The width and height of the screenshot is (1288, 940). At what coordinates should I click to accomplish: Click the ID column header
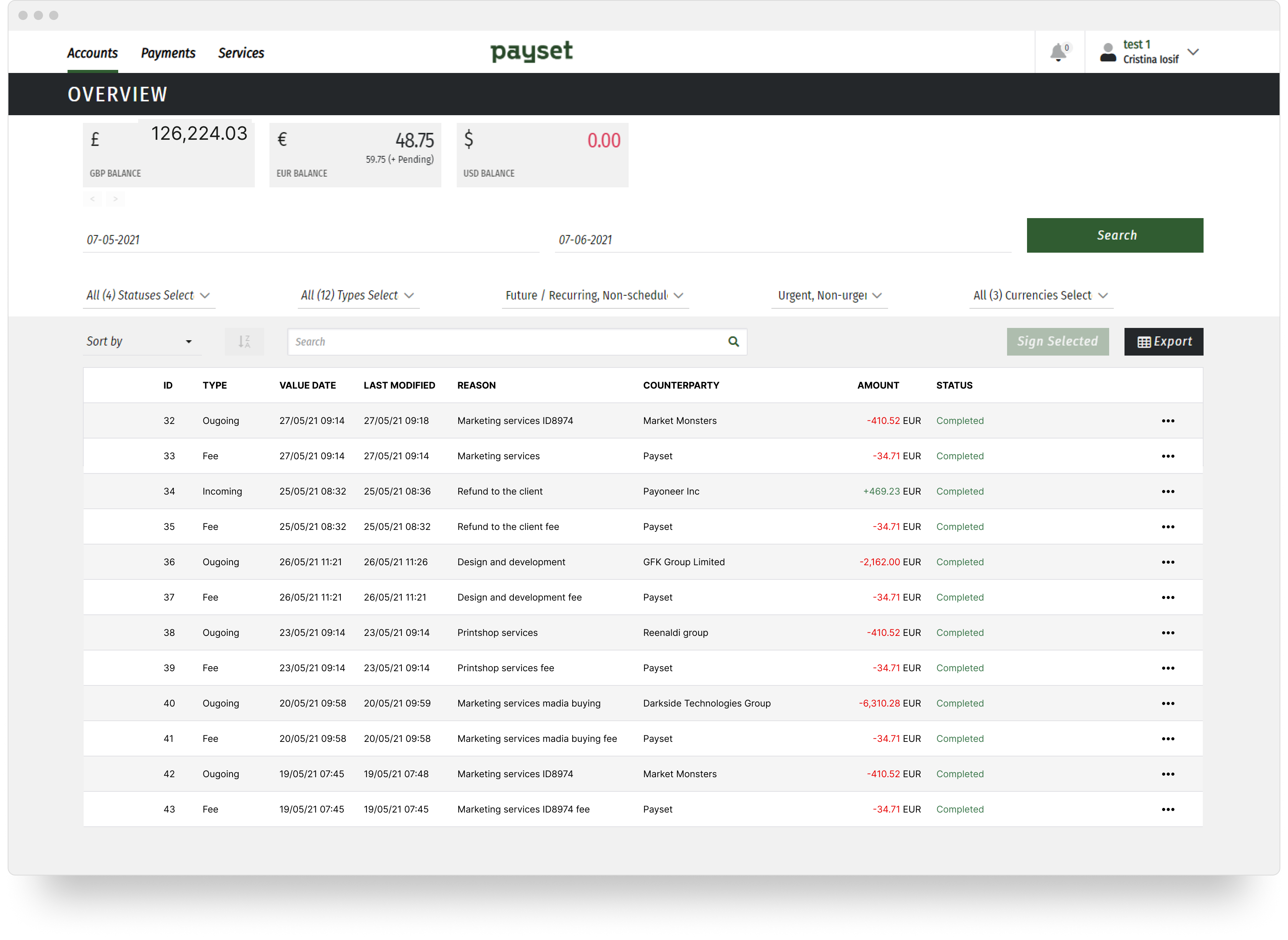[168, 385]
